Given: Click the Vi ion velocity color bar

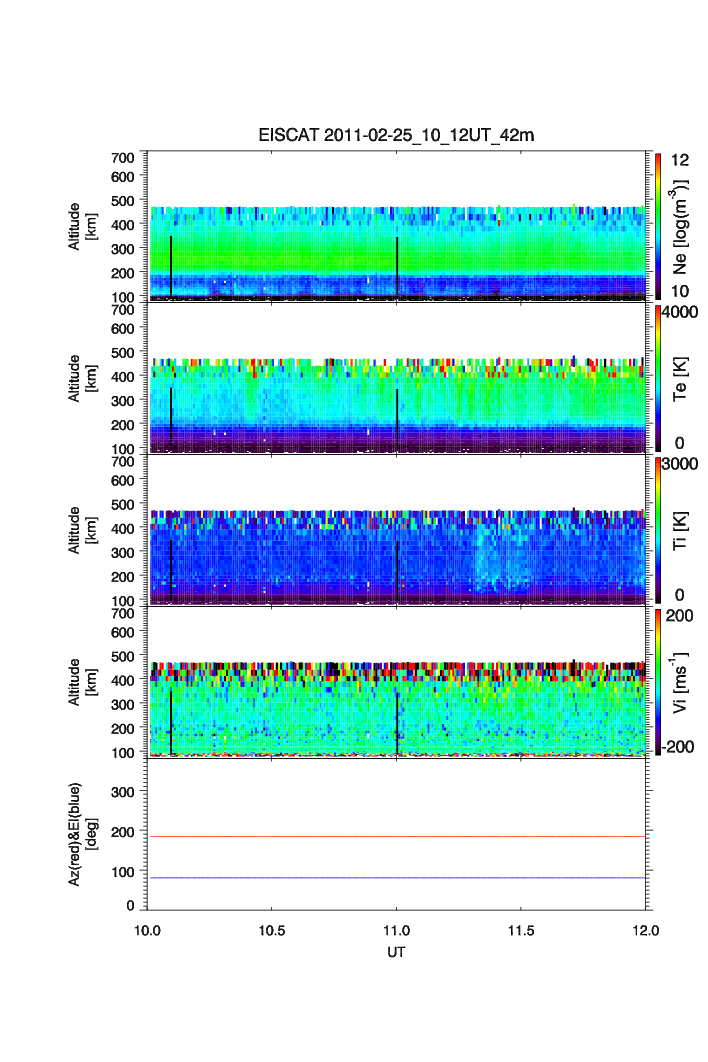Looking at the screenshot, I should click(658, 681).
